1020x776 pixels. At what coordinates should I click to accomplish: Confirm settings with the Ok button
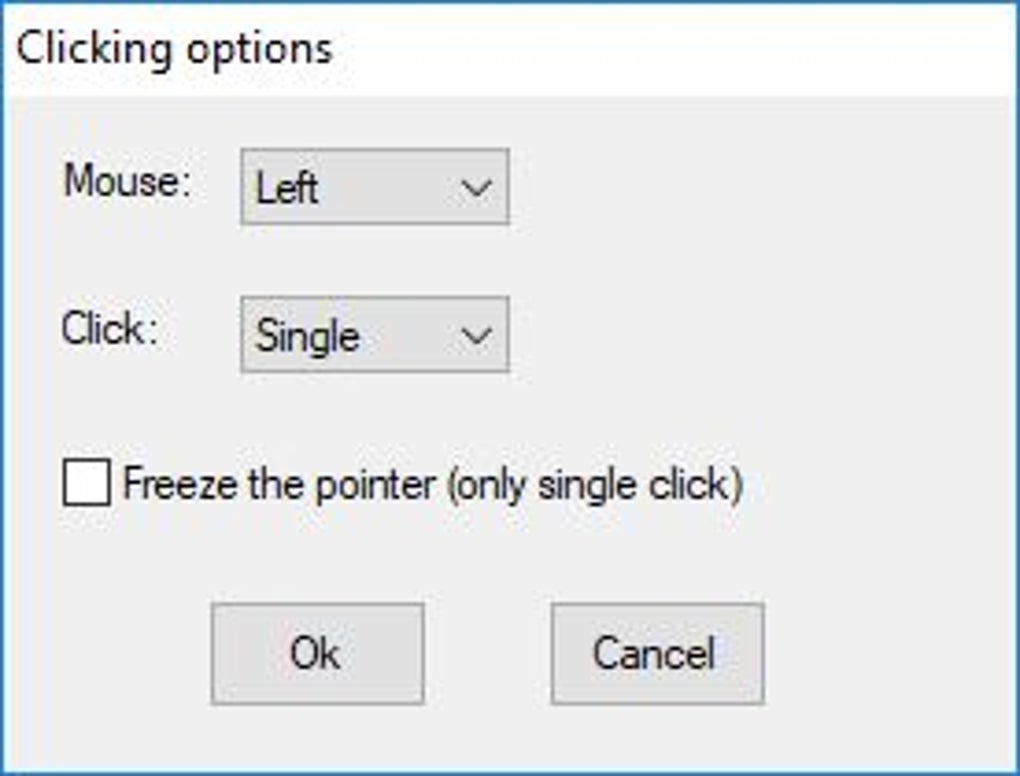click(x=317, y=653)
